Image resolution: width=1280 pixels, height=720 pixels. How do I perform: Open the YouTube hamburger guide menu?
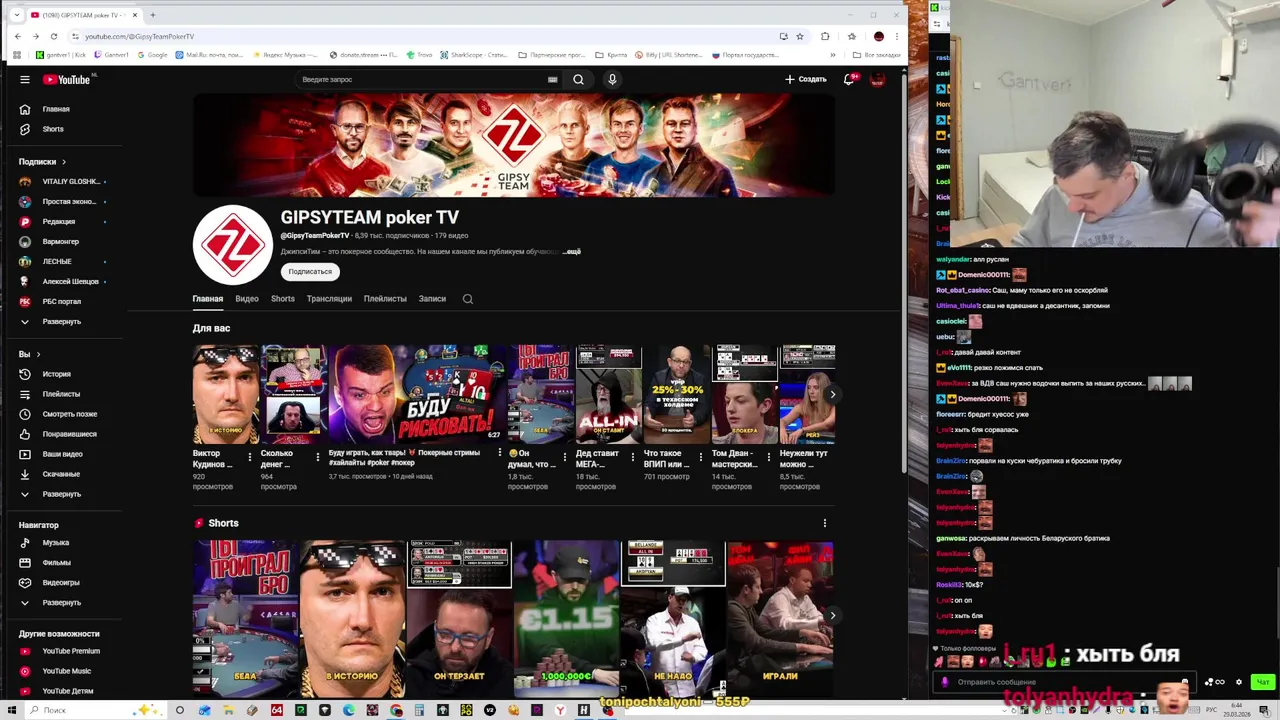click(x=25, y=79)
